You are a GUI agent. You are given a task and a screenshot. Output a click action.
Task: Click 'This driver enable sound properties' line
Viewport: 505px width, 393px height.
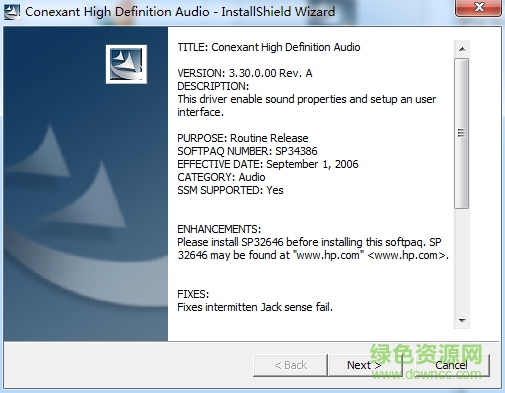point(307,99)
